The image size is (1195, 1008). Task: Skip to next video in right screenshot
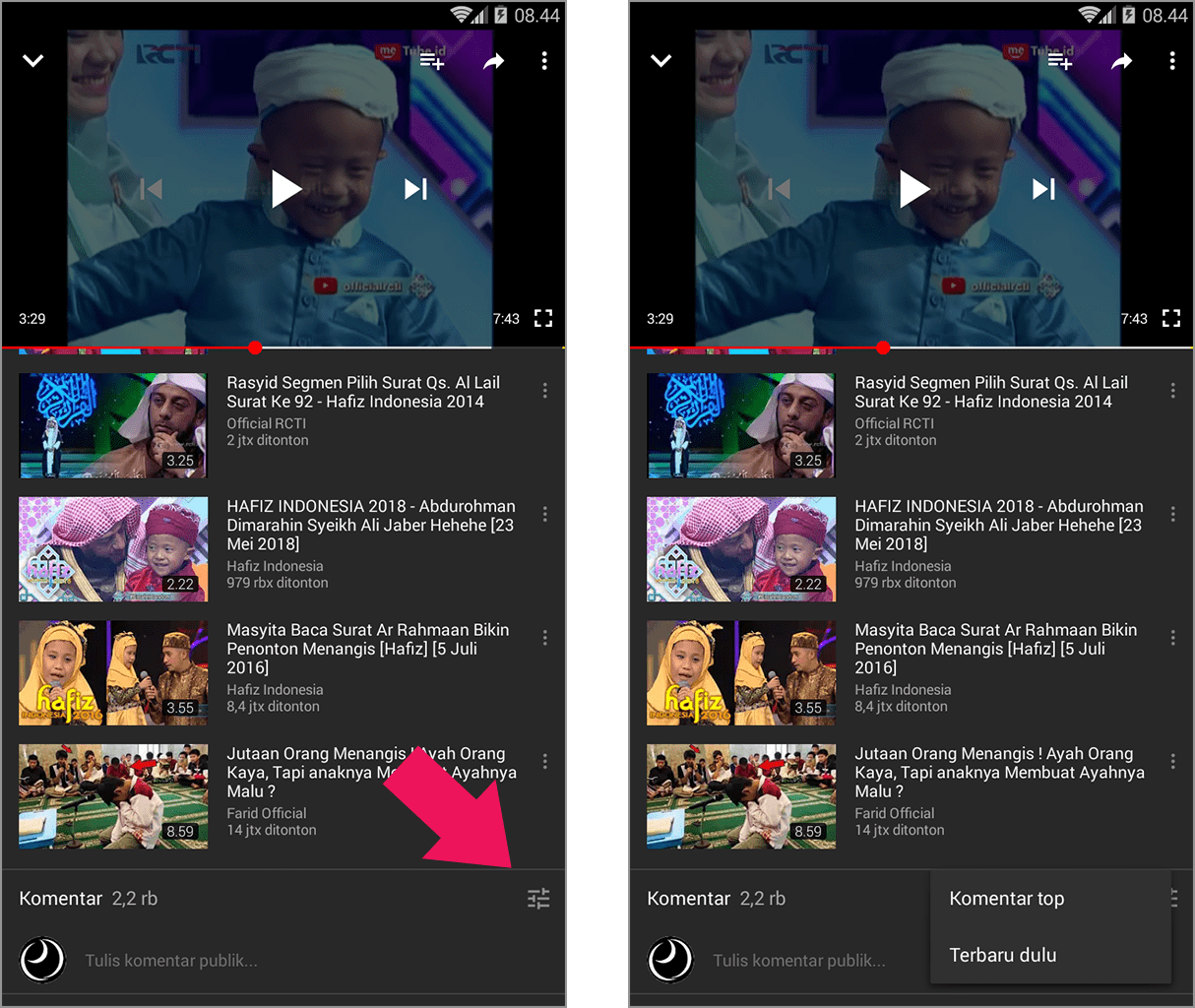coord(1044,189)
